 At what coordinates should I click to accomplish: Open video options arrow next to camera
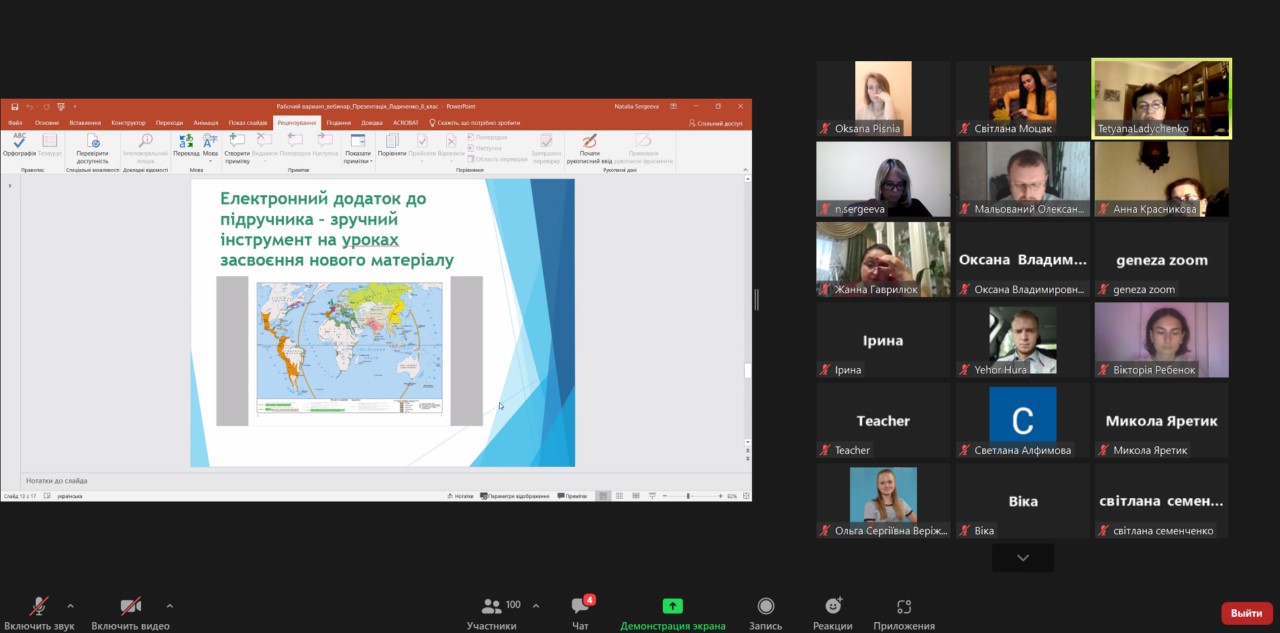click(169, 606)
